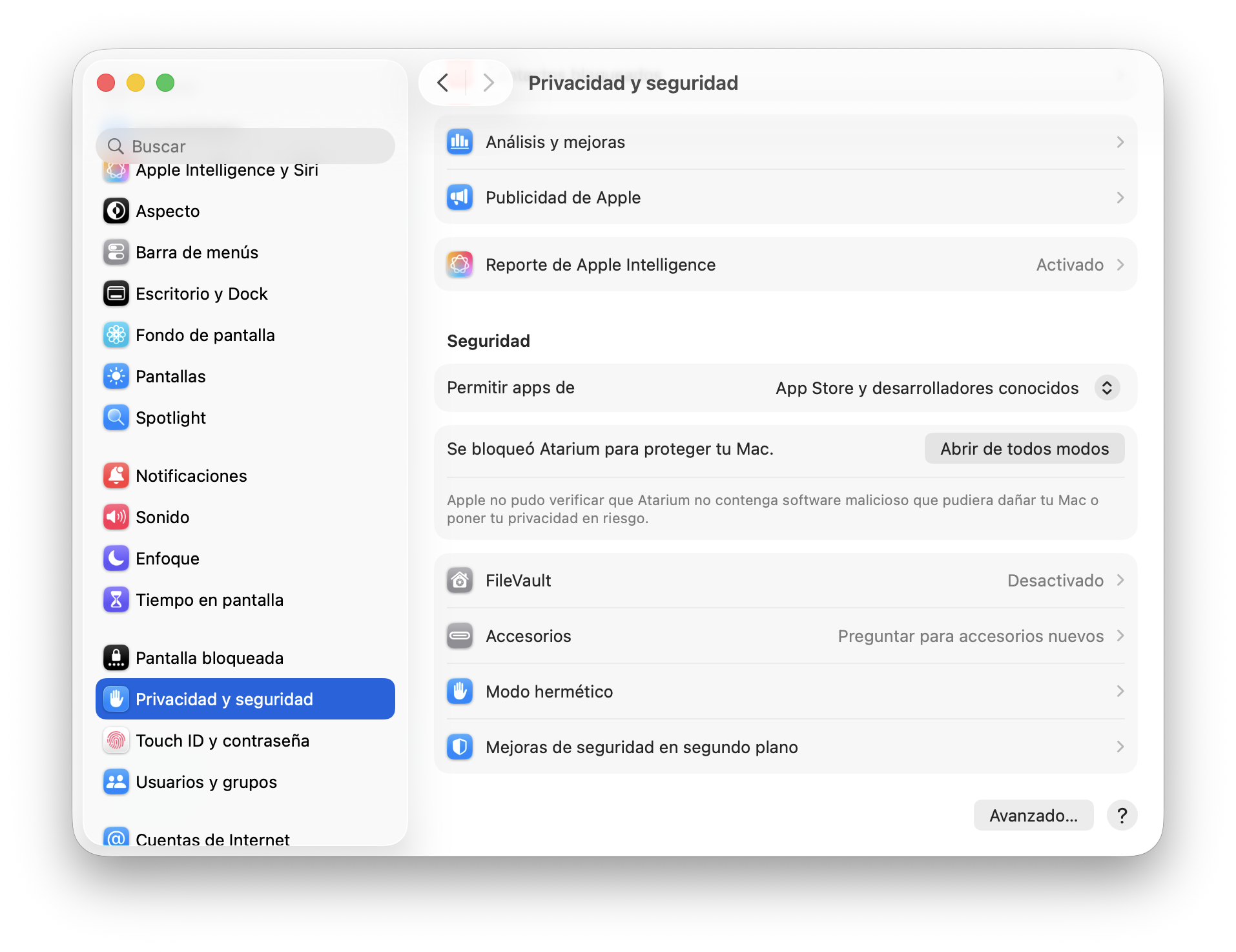This screenshot has height=952, width=1236.
Task: Expand Análisis y mejoras with its chevron
Action: pos(1120,142)
